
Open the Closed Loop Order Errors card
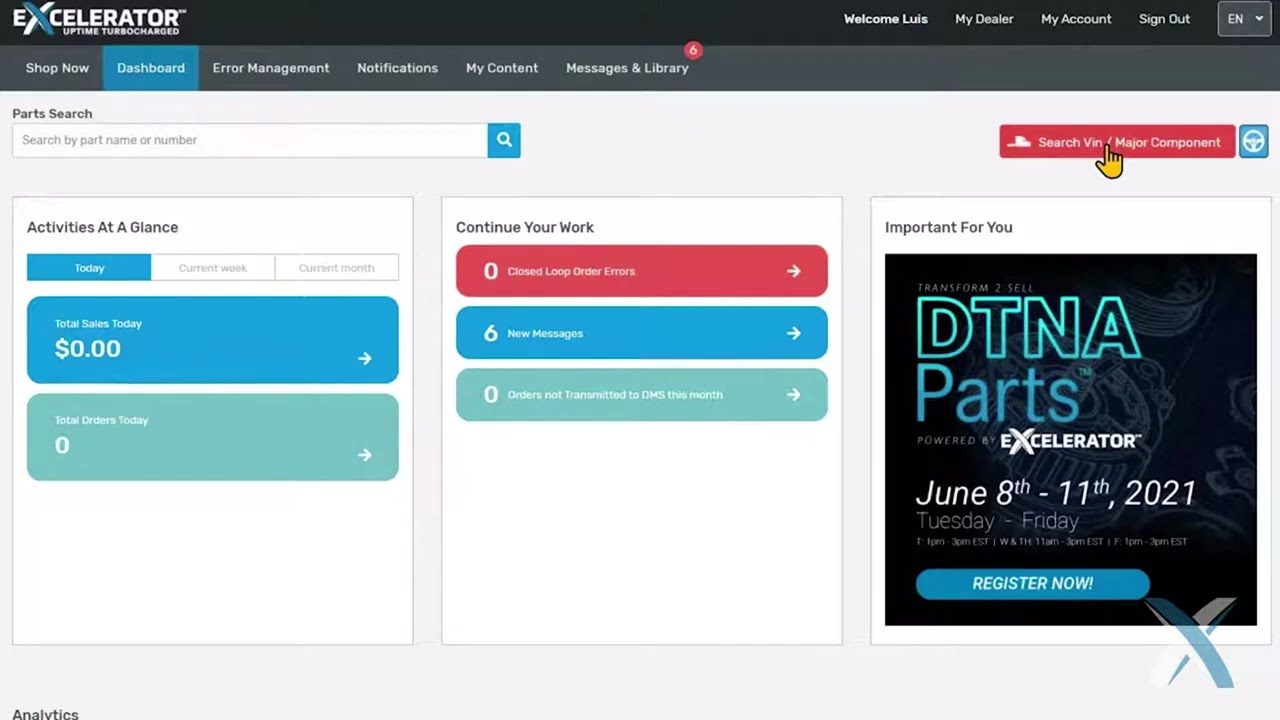point(642,271)
